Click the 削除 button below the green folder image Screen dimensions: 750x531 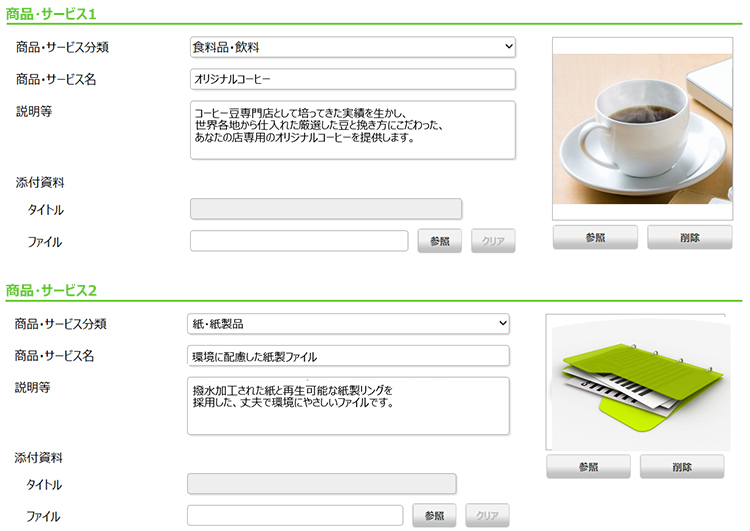pyautogui.click(x=682, y=466)
